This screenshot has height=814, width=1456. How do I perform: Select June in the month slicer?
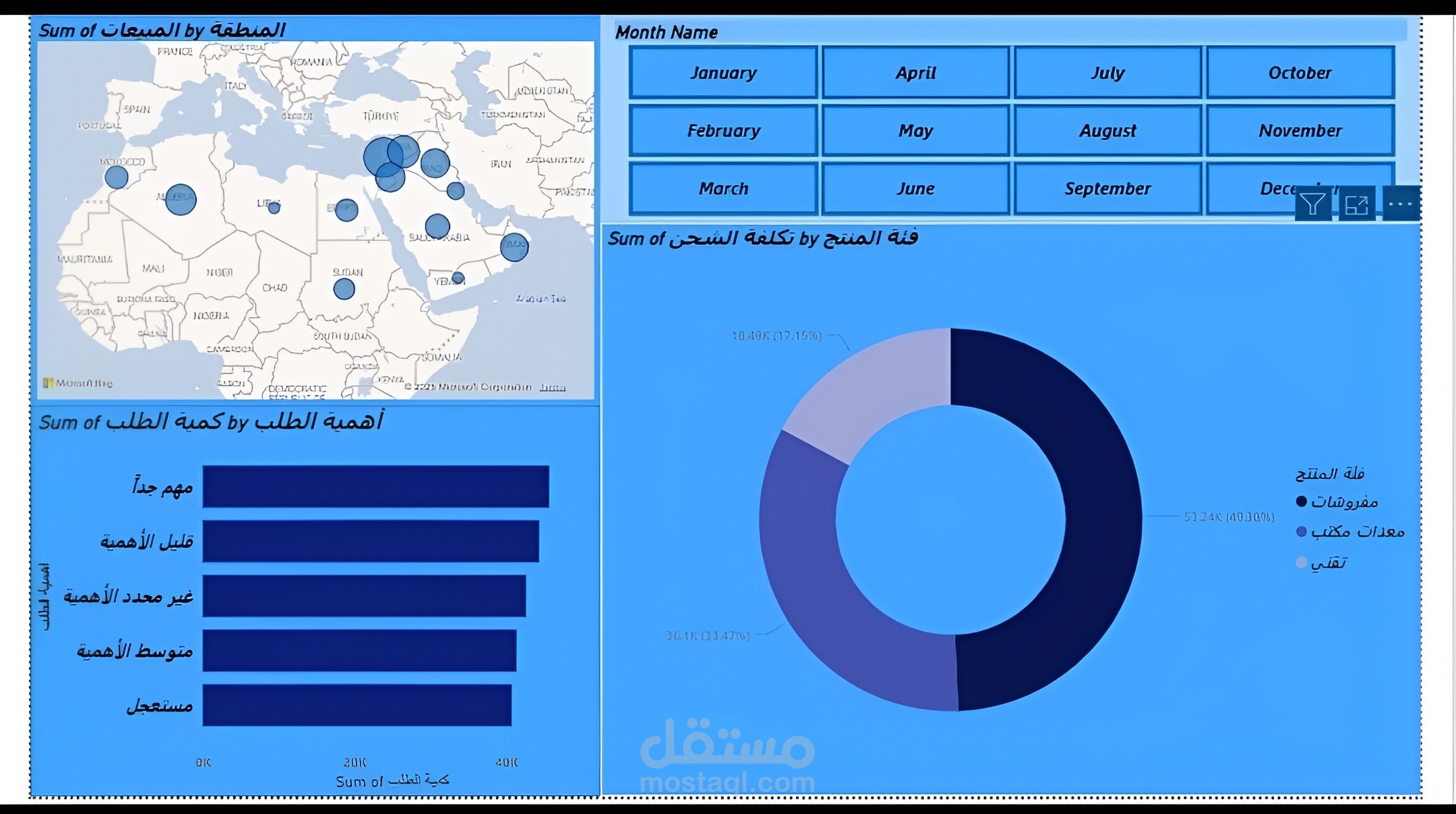tap(915, 189)
